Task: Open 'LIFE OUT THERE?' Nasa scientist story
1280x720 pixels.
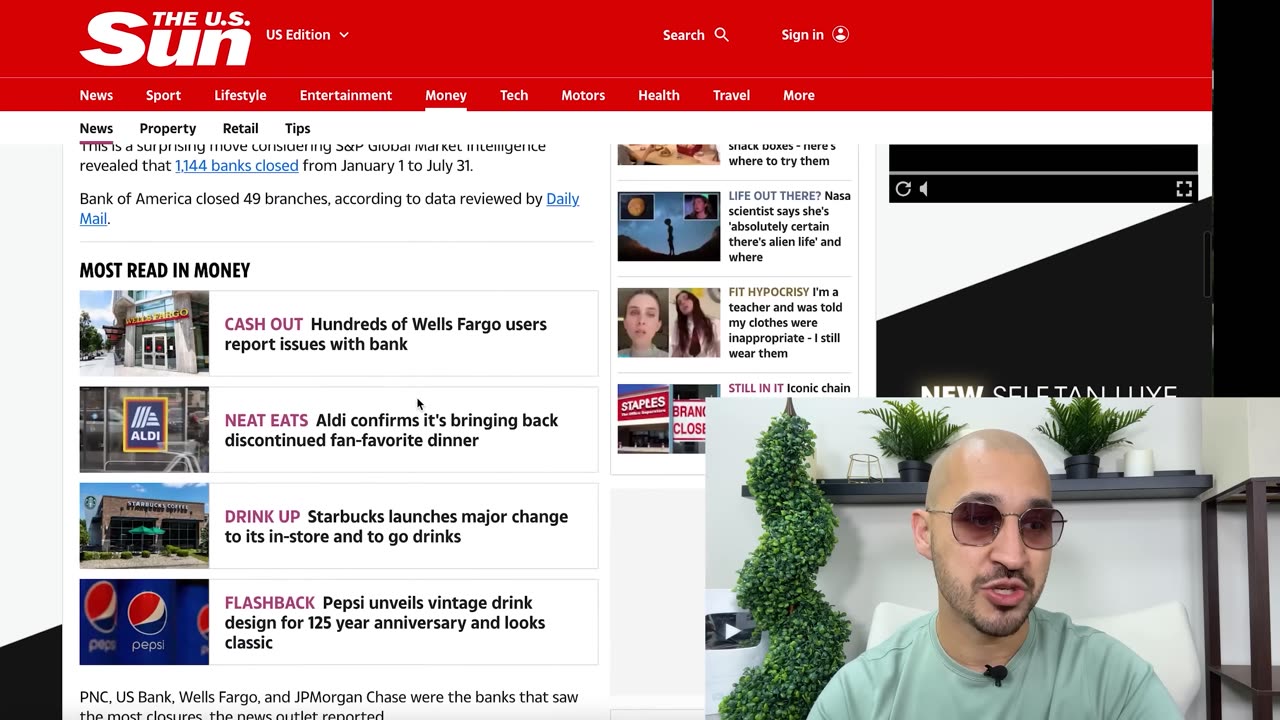Action: [x=789, y=226]
